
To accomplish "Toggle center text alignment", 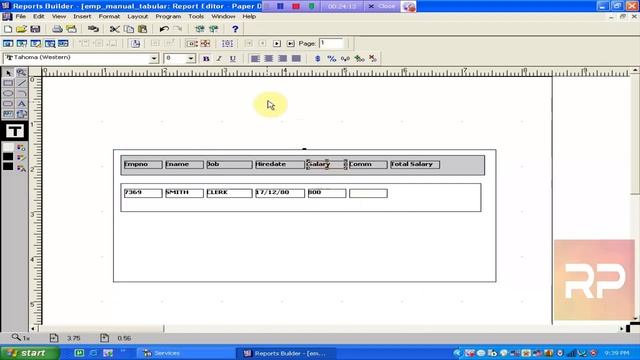I will coord(269,58).
